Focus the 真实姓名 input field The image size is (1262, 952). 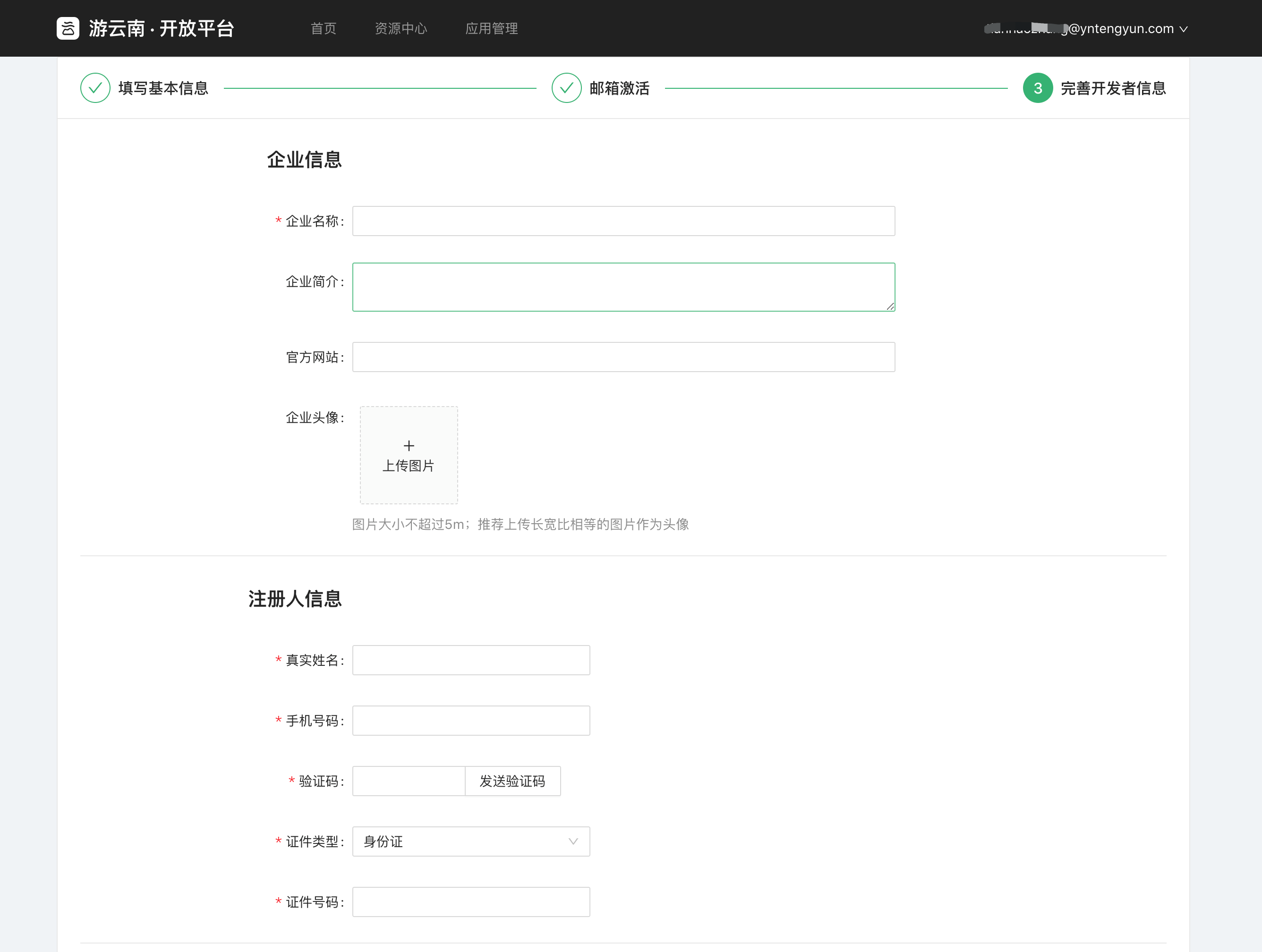471,660
